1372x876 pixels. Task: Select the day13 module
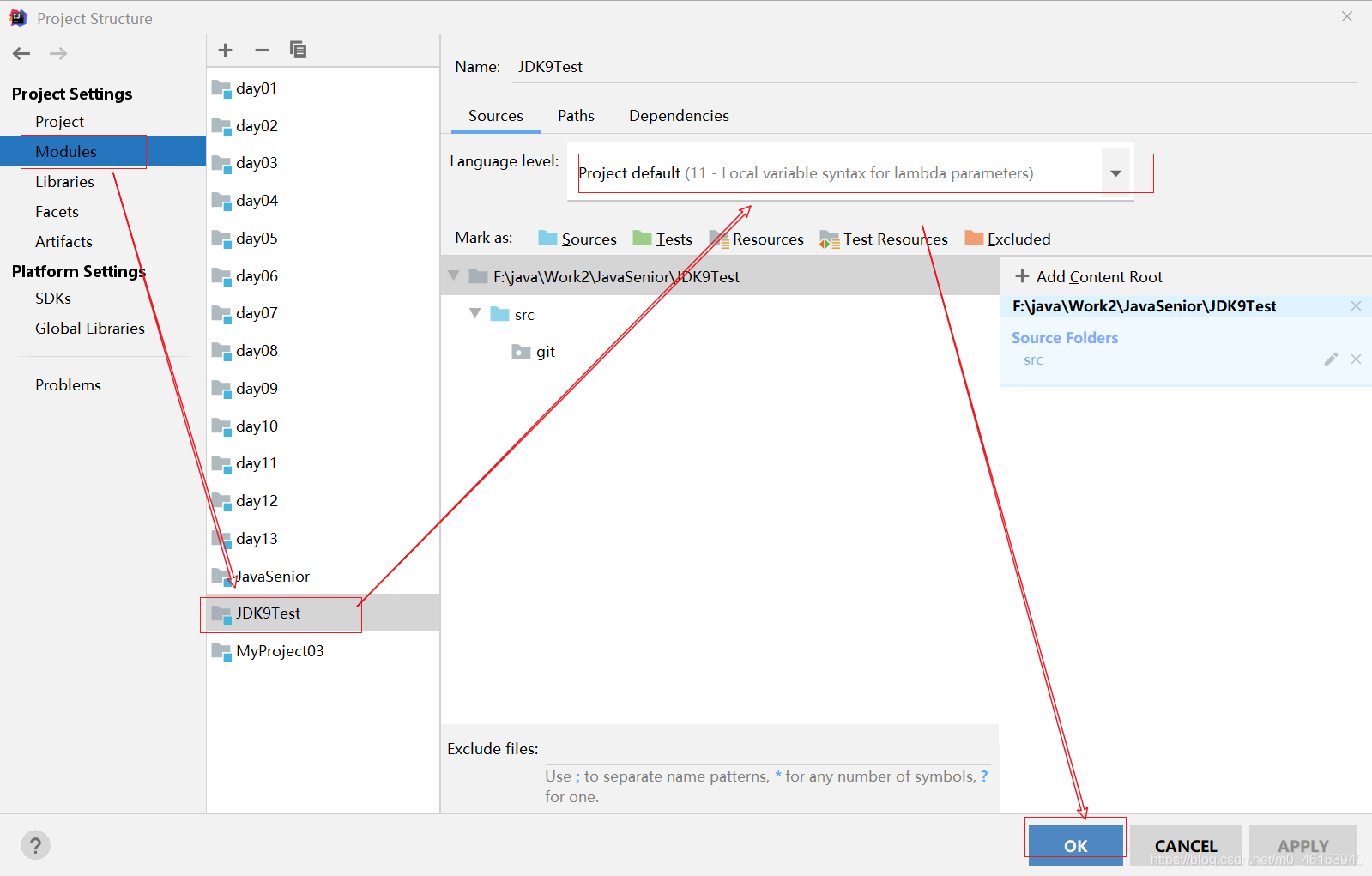coord(323,539)
